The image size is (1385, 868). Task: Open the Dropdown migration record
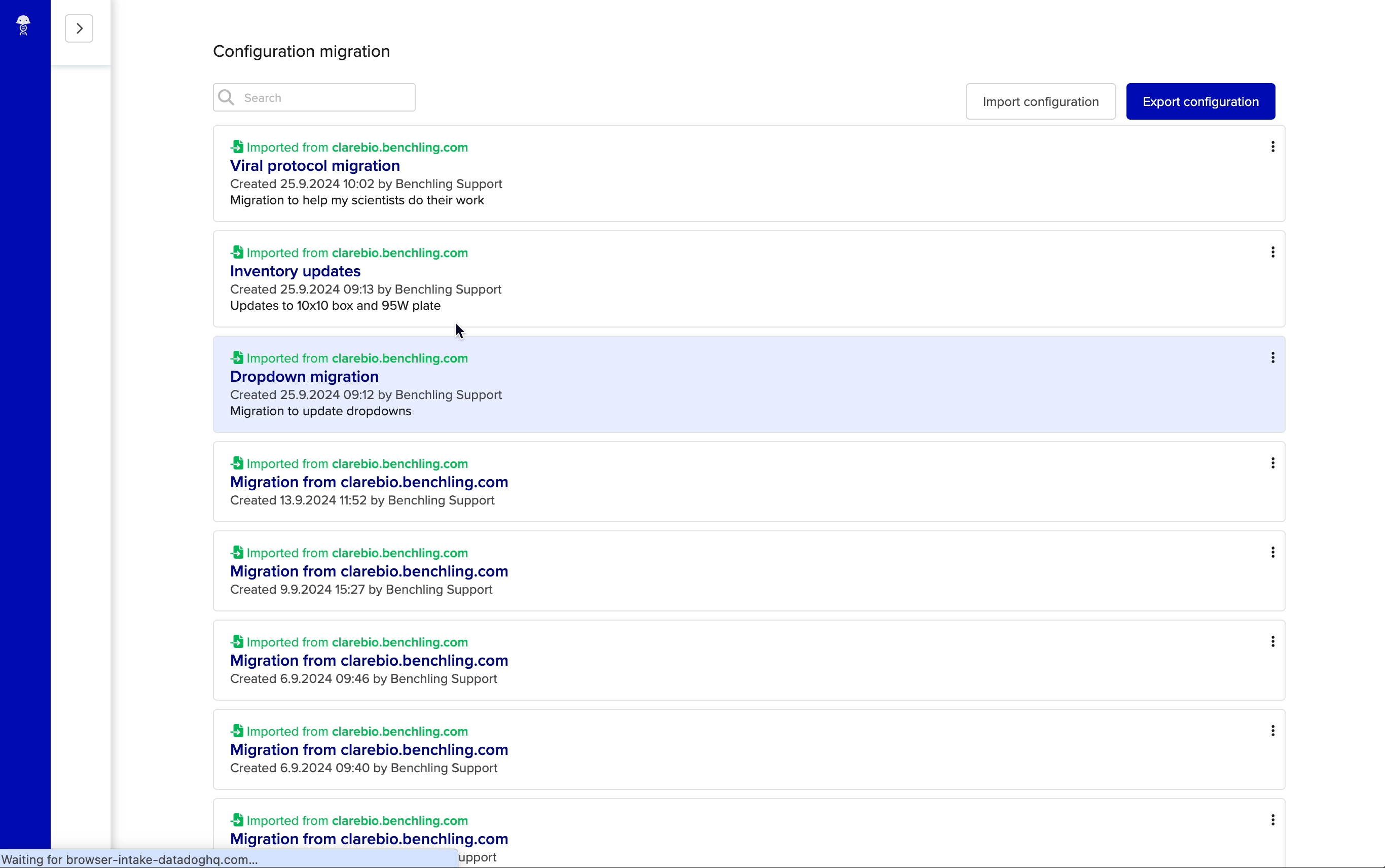[x=304, y=377]
